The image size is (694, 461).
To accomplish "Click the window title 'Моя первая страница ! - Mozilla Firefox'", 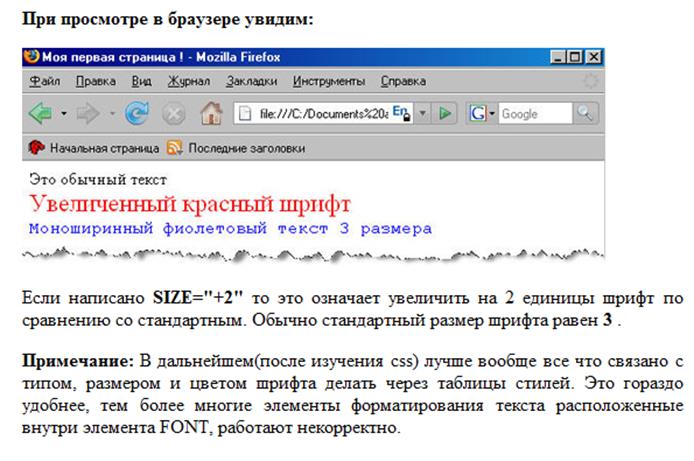I will point(161,57).
